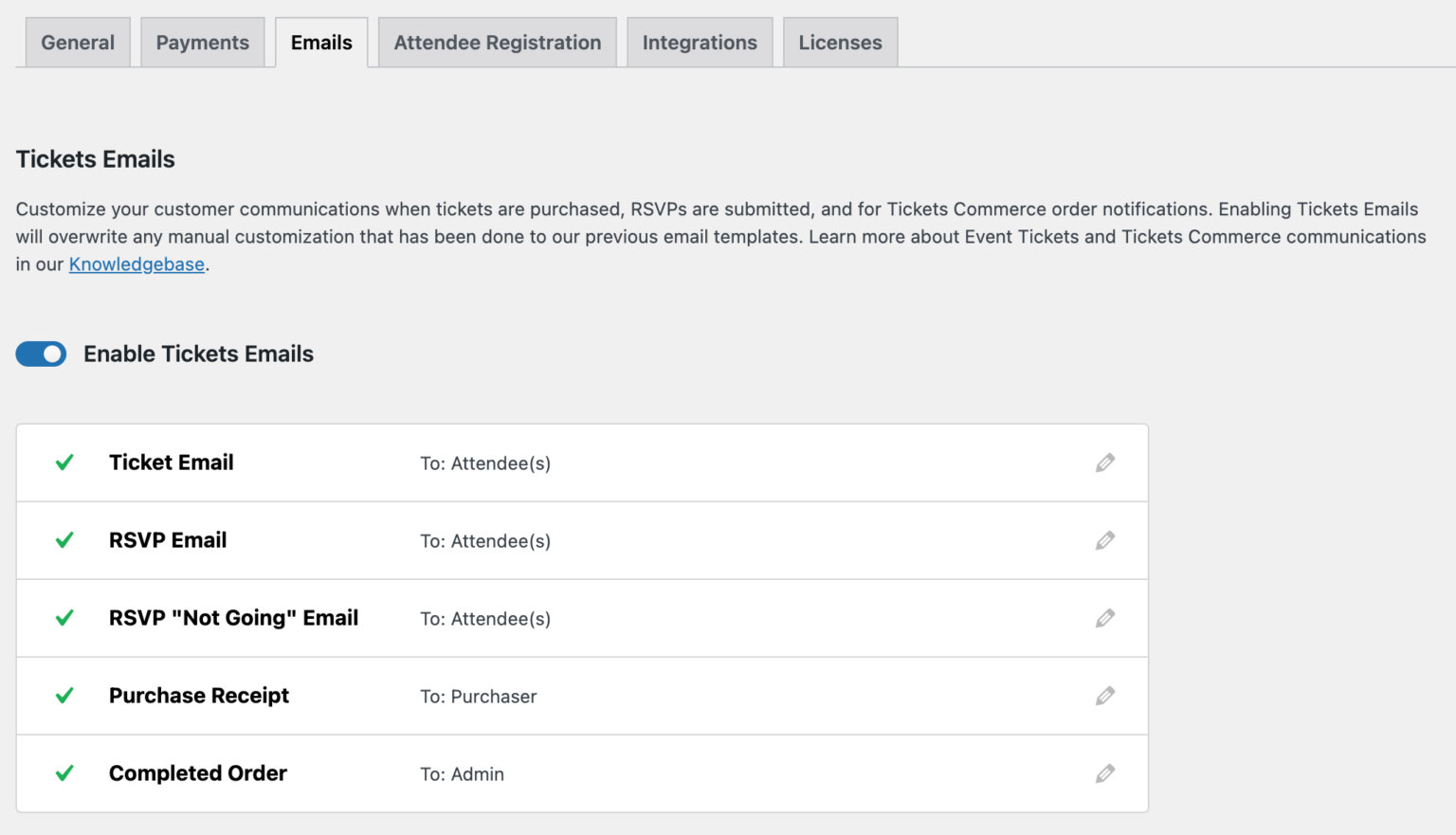Click "To: Admin" on Completed Order row

[x=463, y=774]
